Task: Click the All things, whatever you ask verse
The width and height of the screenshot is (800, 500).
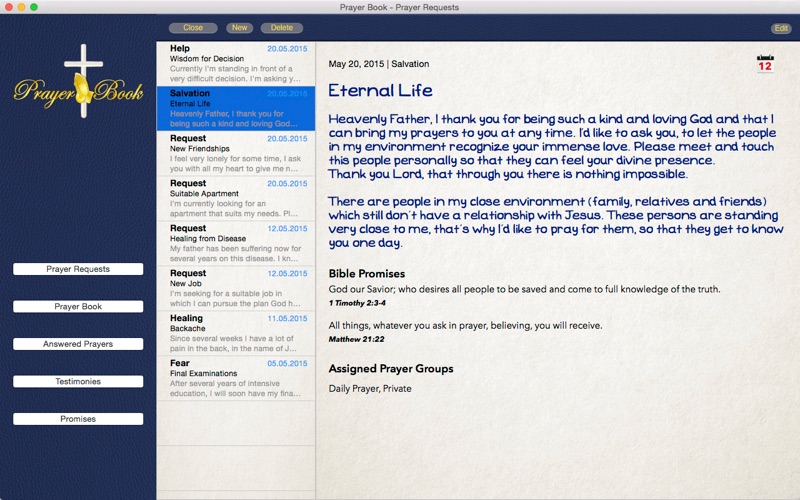Action: pos(465,326)
